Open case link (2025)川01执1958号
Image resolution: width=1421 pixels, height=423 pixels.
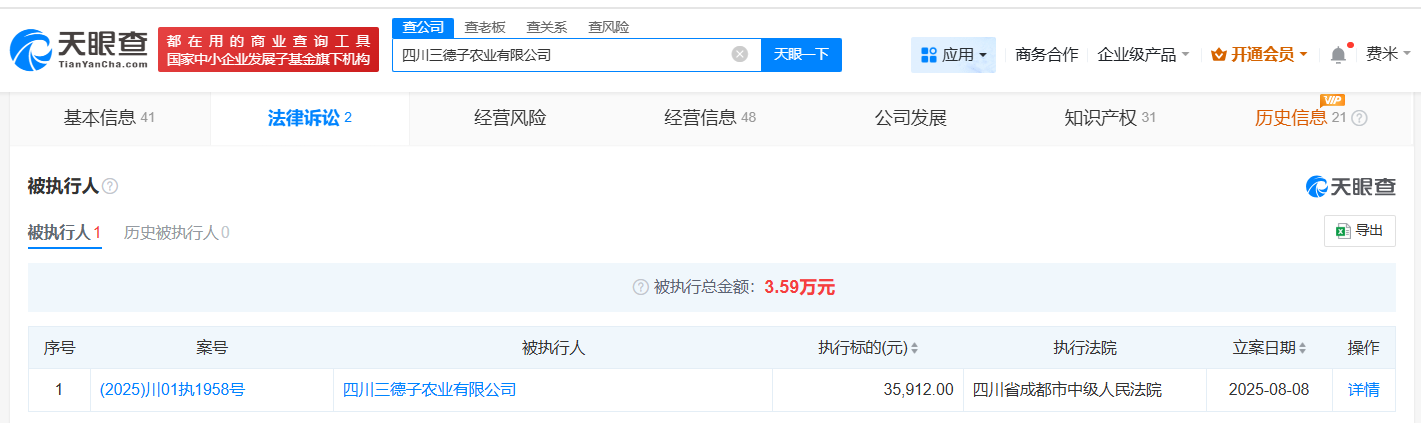click(172, 390)
